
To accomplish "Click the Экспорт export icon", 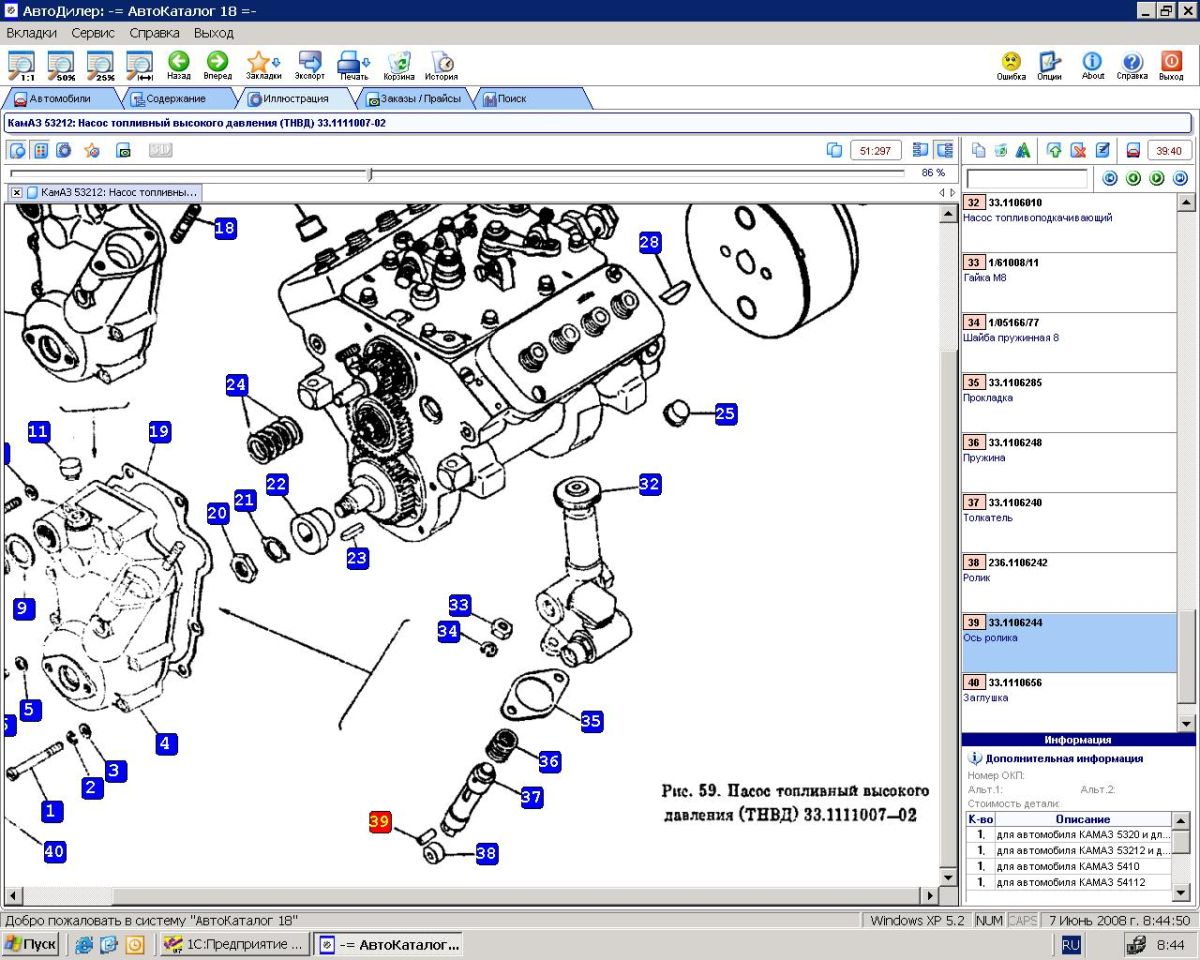I will [310, 66].
